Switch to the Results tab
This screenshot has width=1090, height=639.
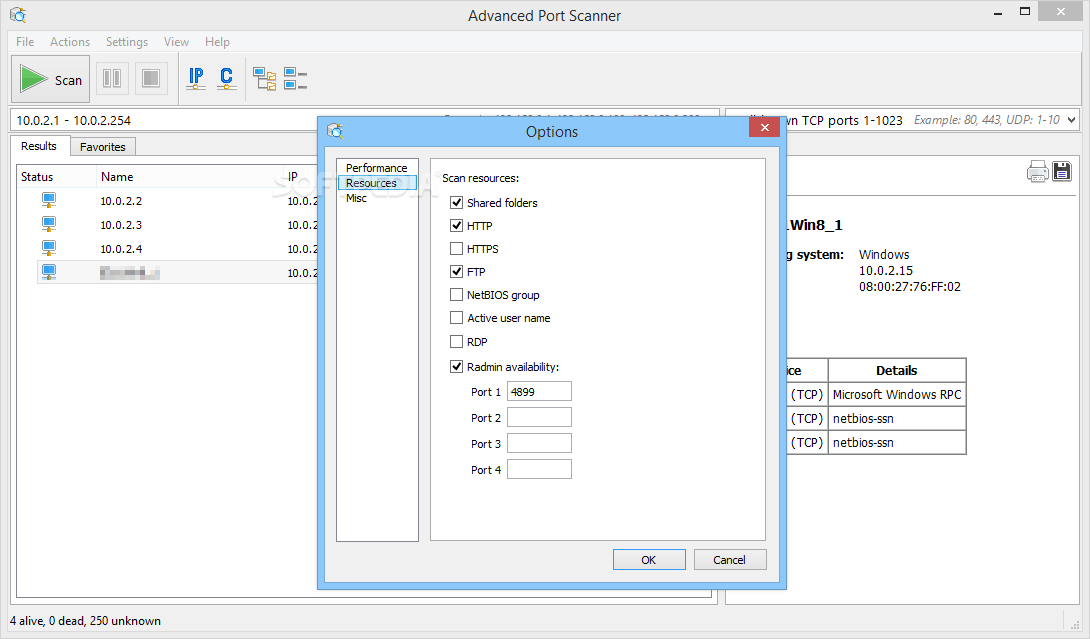(x=39, y=146)
